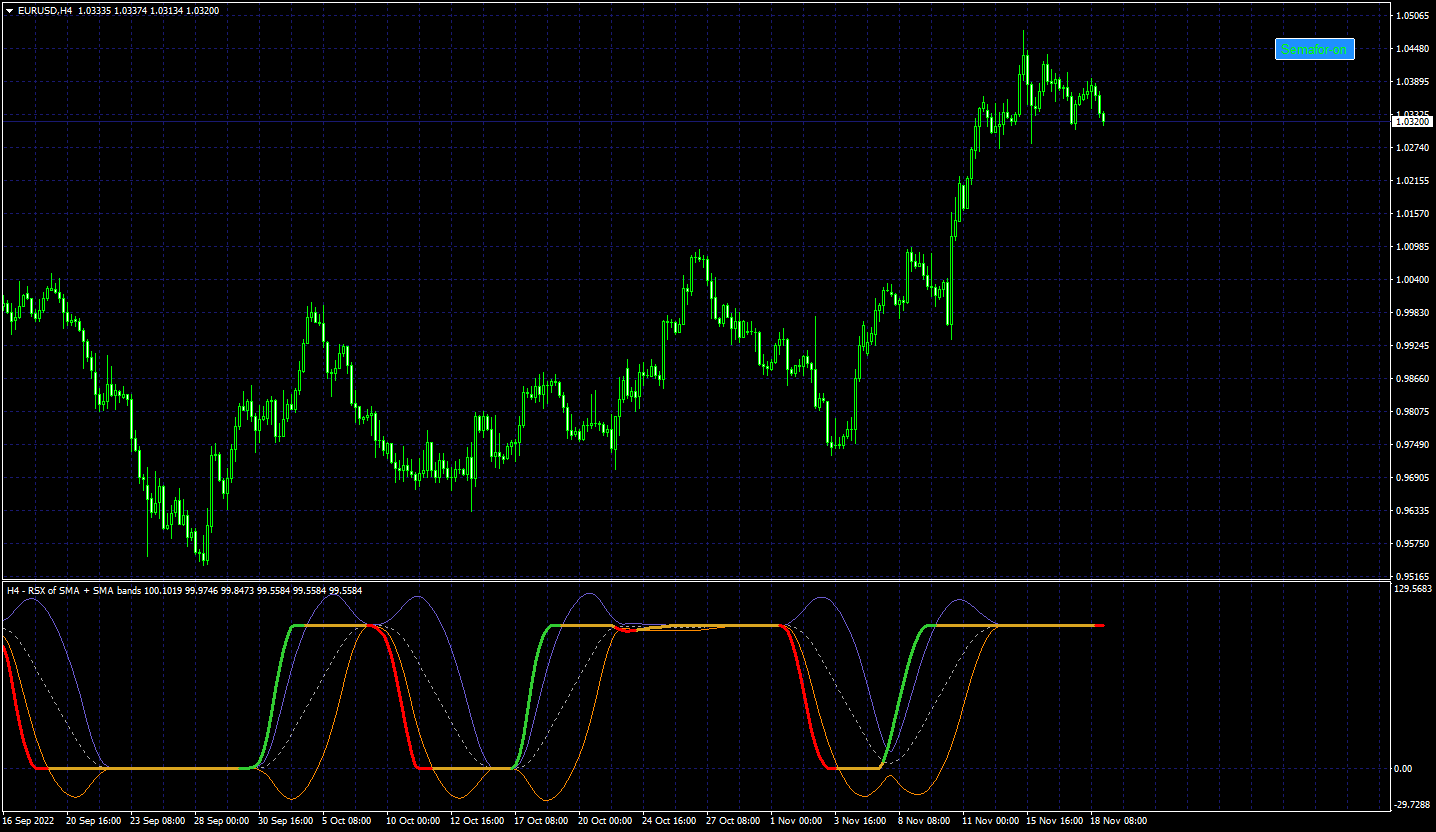The width and height of the screenshot is (1436, 832).
Task: Click the 27 Oct 08:00 time label
Action: pyautogui.click(x=734, y=821)
